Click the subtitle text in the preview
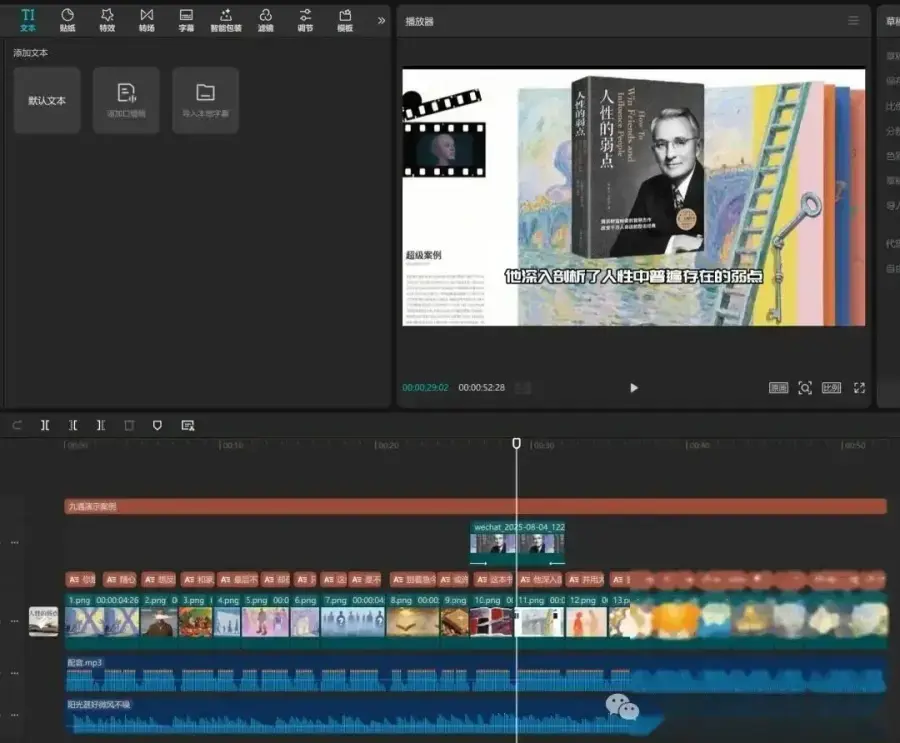The image size is (900, 743). (634, 276)
